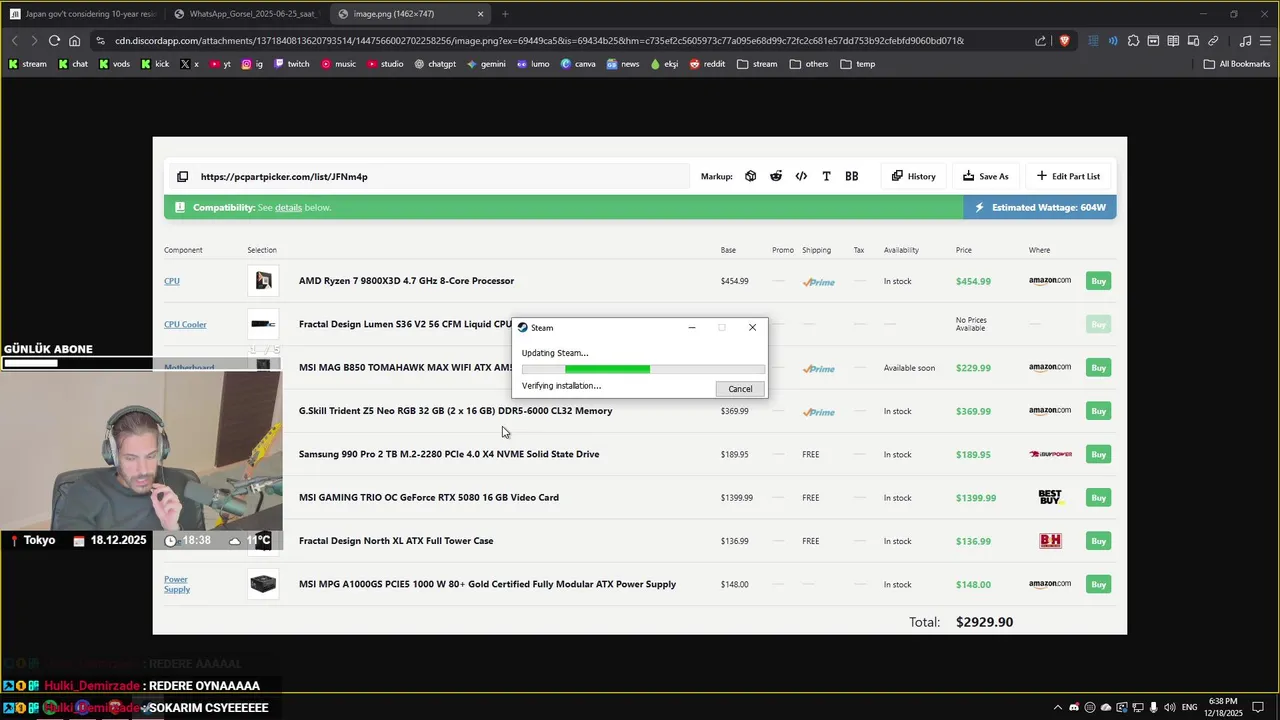Open the canva bookmark
The height and width of the screenshot is (720, 1280).
click(x=578, y=64)
